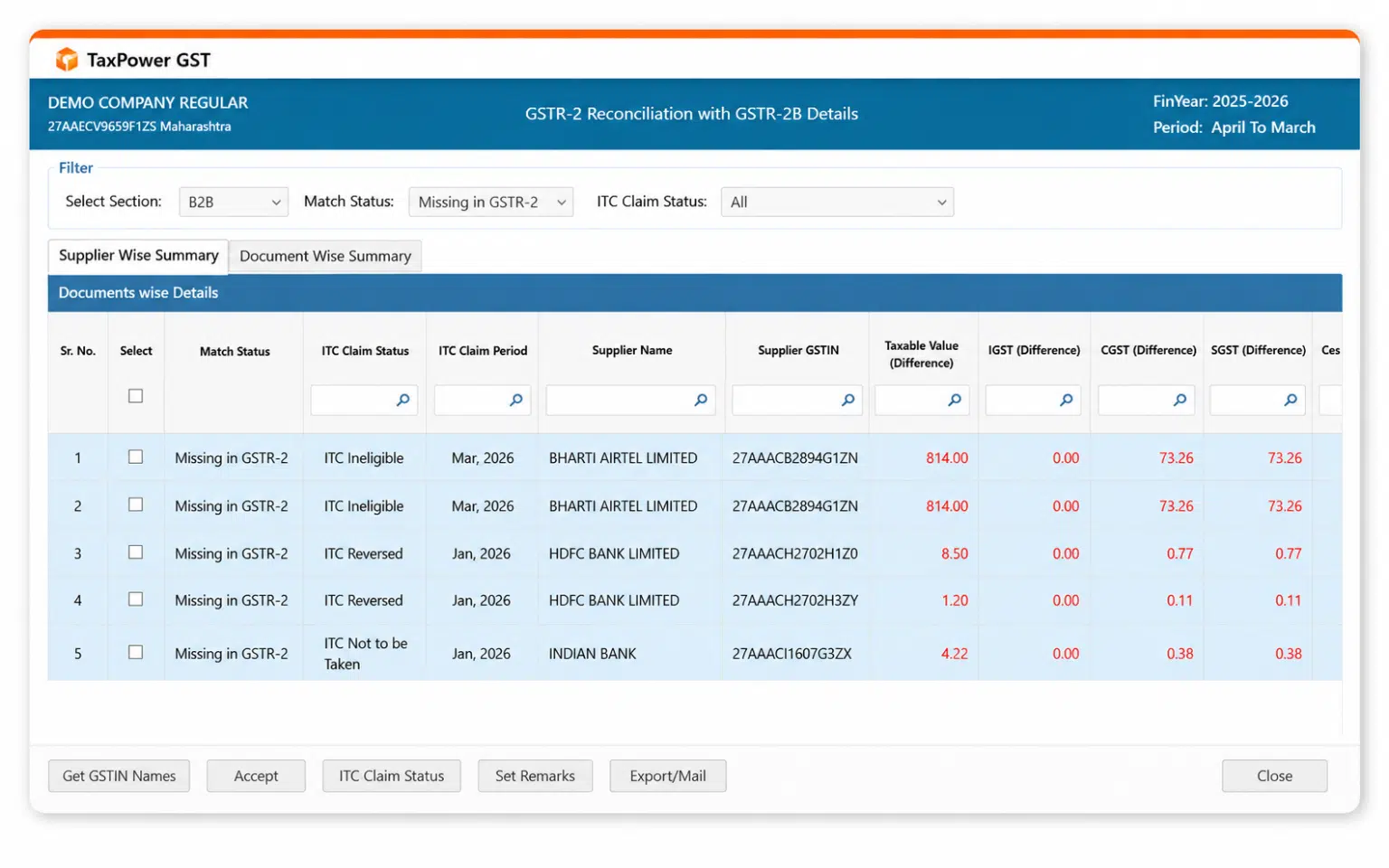
Task: Click search icon in CGST Difference filter
Action: [x=1180, y=400]
